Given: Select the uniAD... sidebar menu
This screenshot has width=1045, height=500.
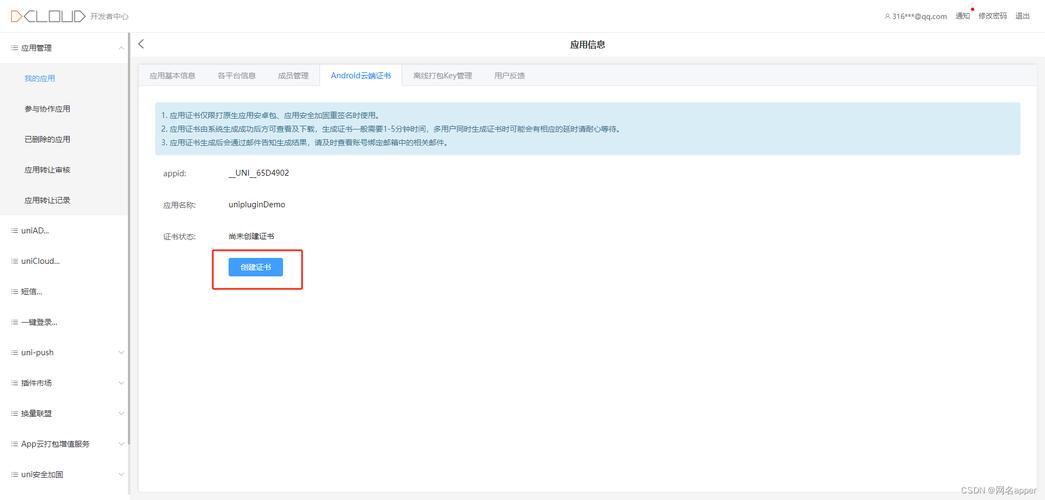Looking at the screenshot, I should pos(64,231).
